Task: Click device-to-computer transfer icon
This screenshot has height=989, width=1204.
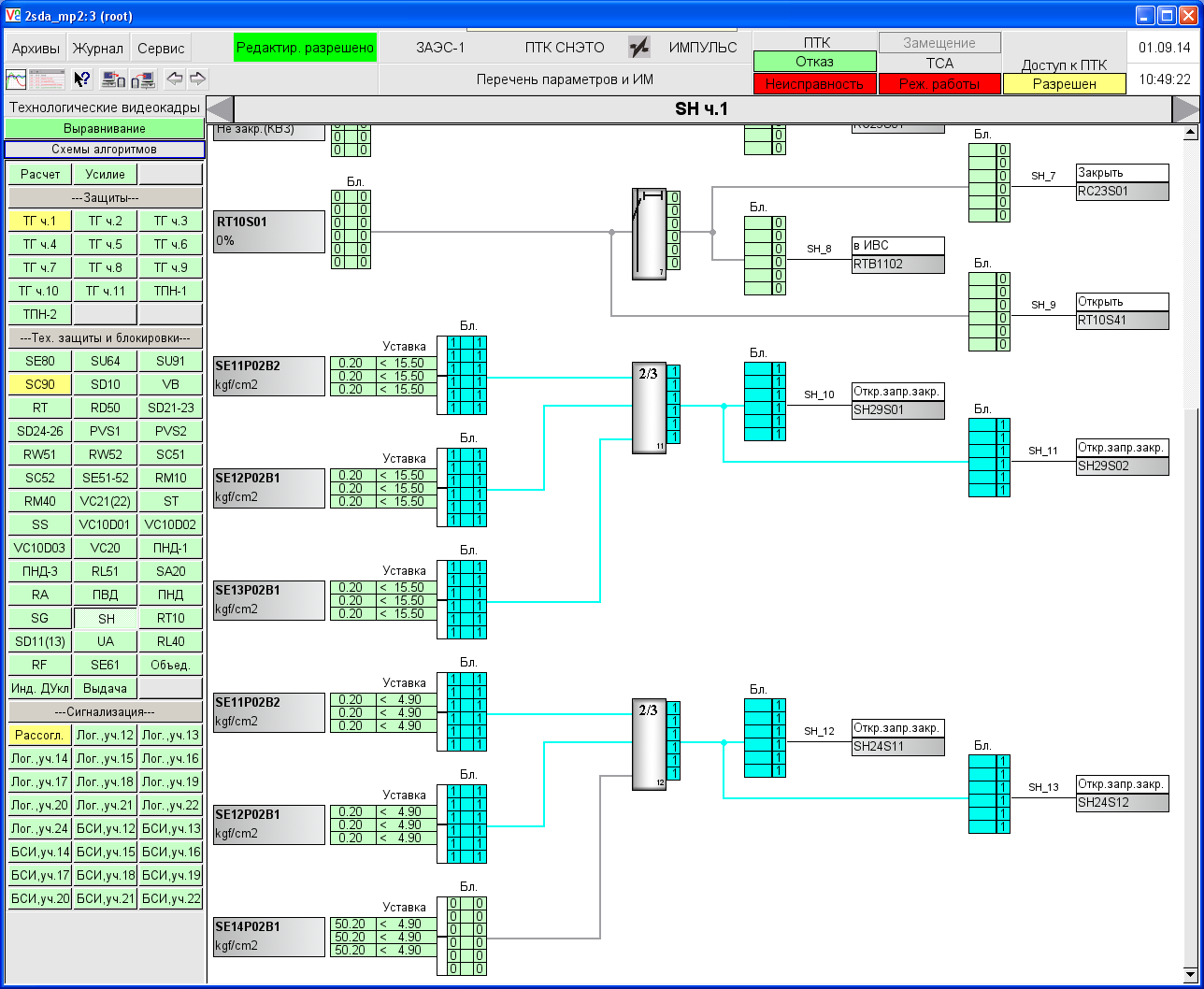Action: (143, 79)
